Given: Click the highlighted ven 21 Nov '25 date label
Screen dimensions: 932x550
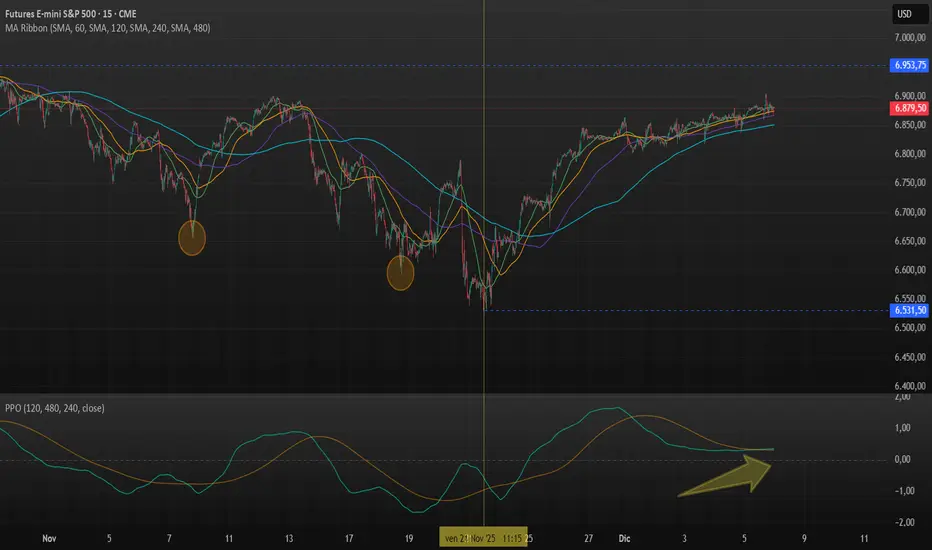Looking at the screenshot, I should [x=484, y=537].
